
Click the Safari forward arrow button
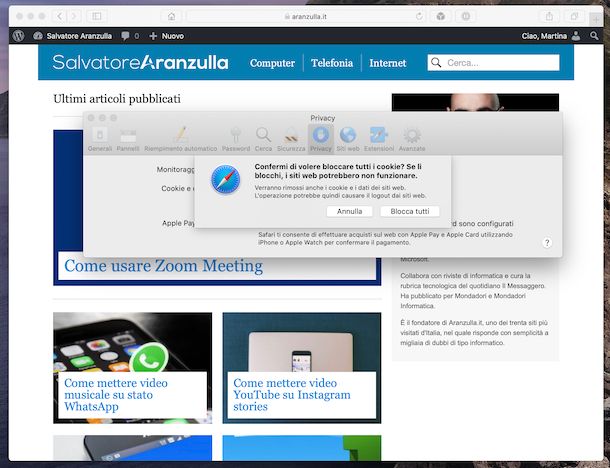[74, 16]
